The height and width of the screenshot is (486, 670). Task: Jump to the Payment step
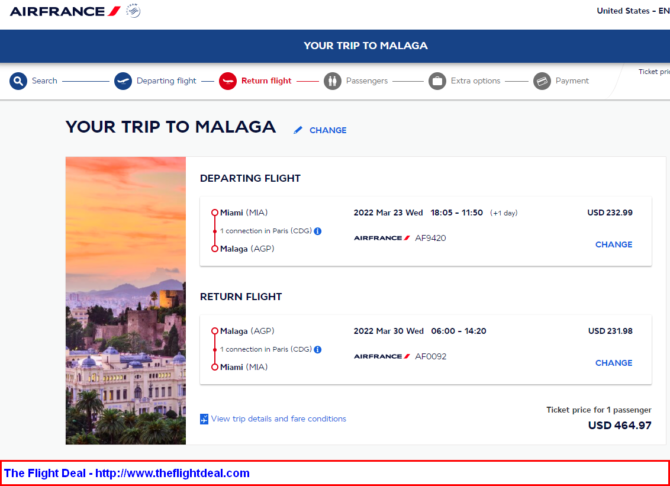tap(572, 81)
